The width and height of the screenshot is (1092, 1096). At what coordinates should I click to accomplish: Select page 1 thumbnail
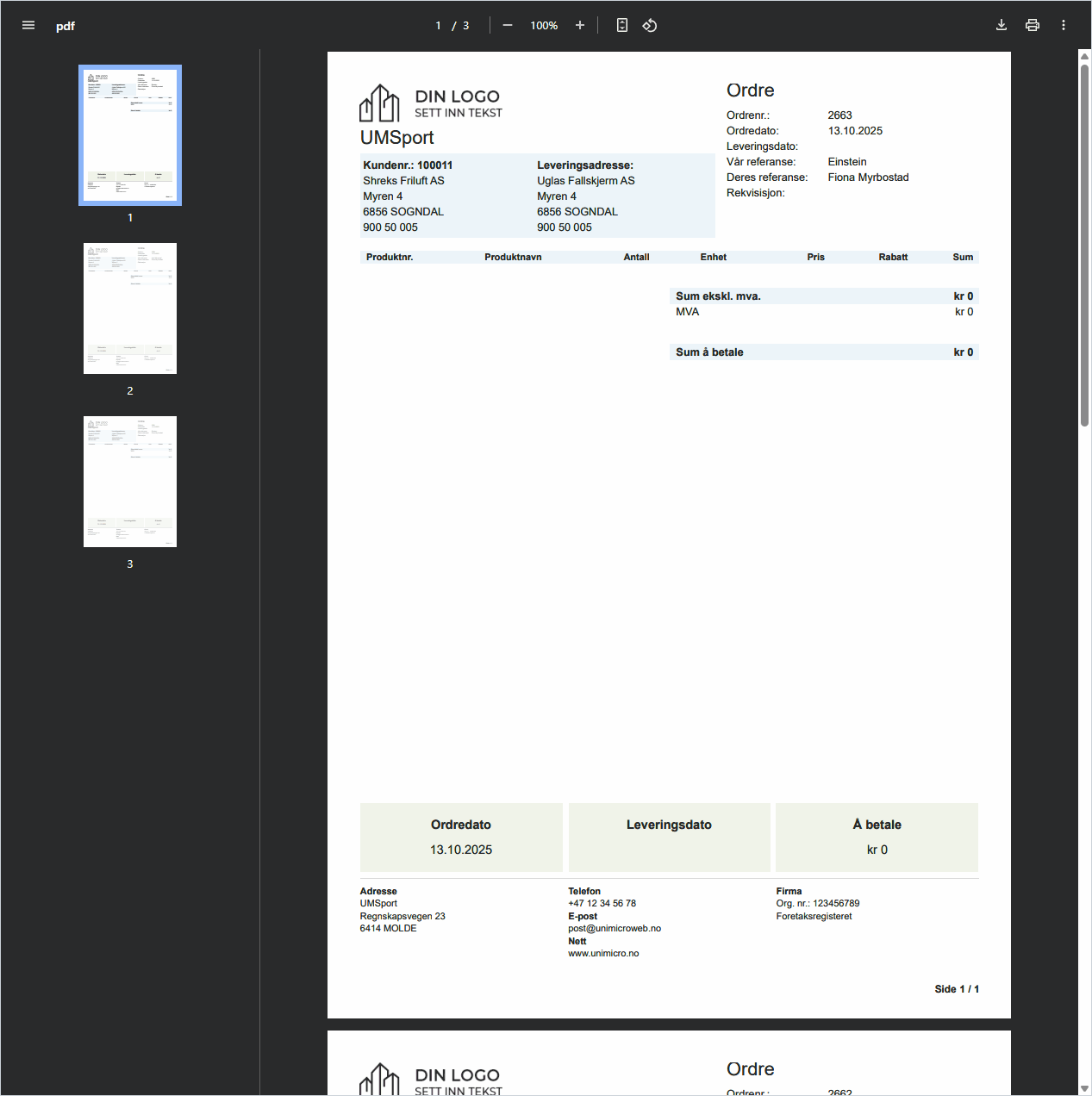click(130, 135)
